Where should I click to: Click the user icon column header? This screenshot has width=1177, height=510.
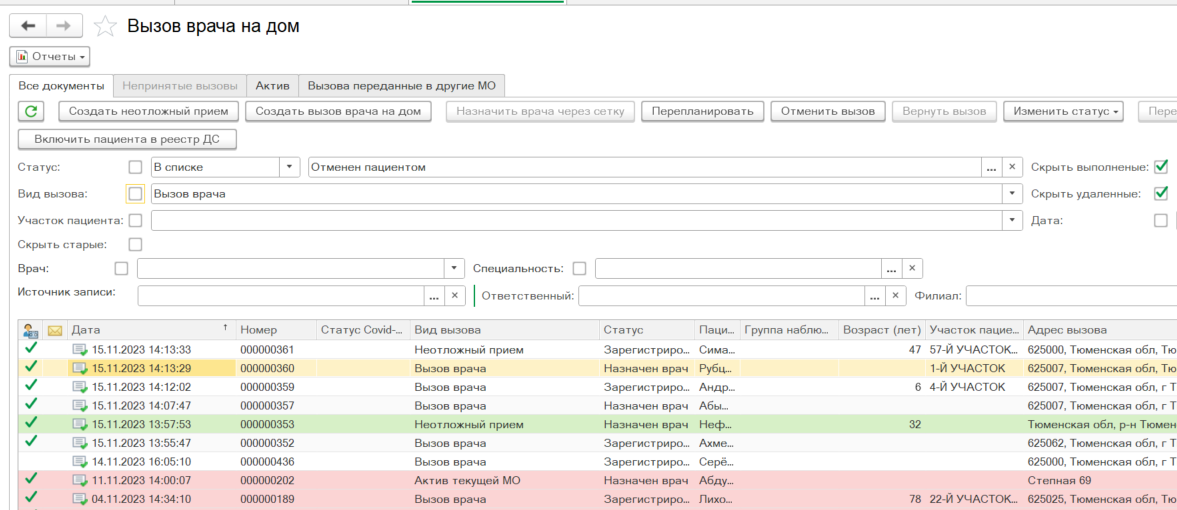tap(30, 330)
